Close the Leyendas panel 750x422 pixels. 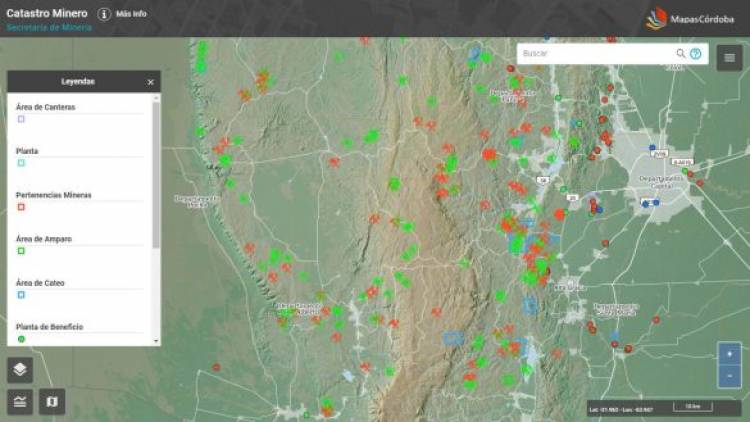[x=150, y=82]
